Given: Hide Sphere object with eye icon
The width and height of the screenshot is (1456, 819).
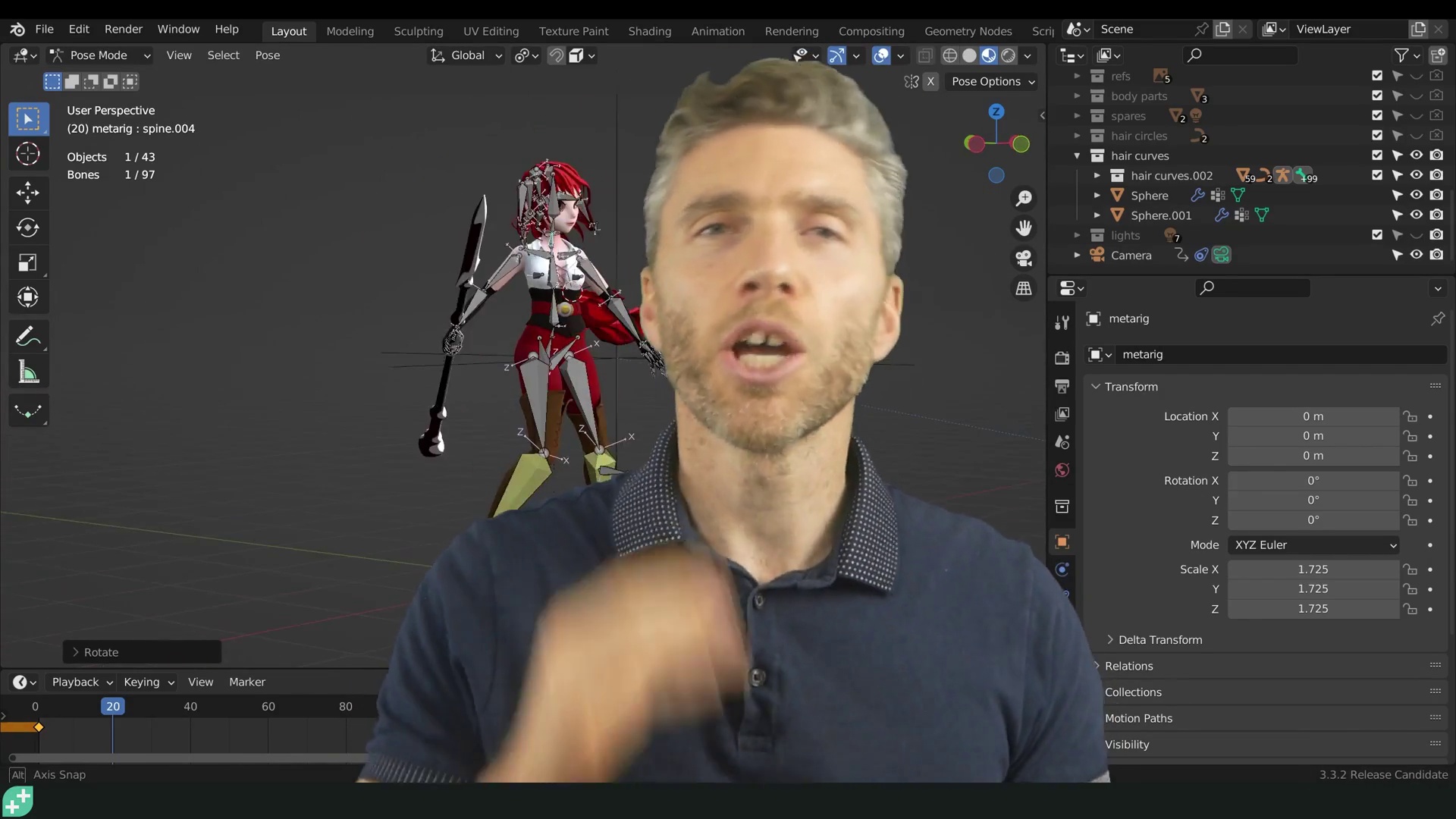Looking at the screenshot, I should click(x=1416, y=195).
